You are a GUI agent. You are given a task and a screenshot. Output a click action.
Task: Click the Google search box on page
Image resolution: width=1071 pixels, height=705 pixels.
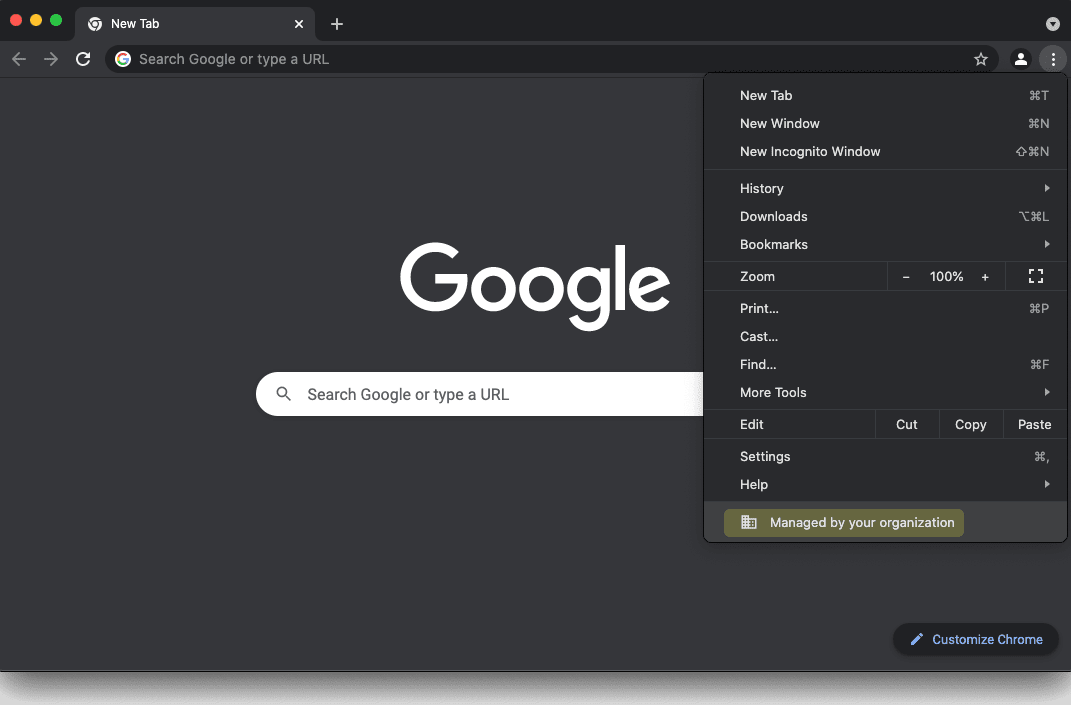(x=479, y=394)
